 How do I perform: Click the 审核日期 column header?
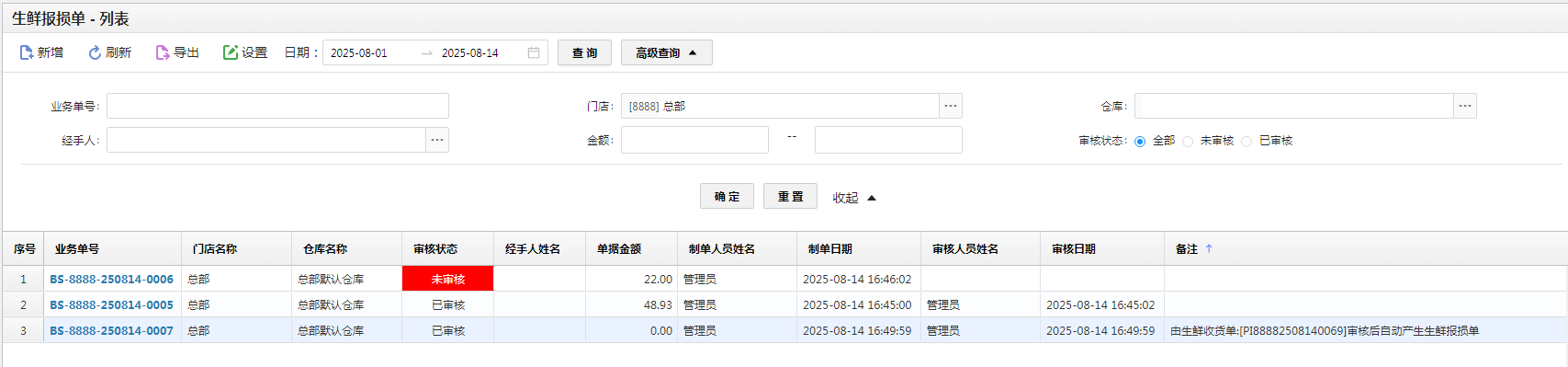click(x=1102, y=249)
